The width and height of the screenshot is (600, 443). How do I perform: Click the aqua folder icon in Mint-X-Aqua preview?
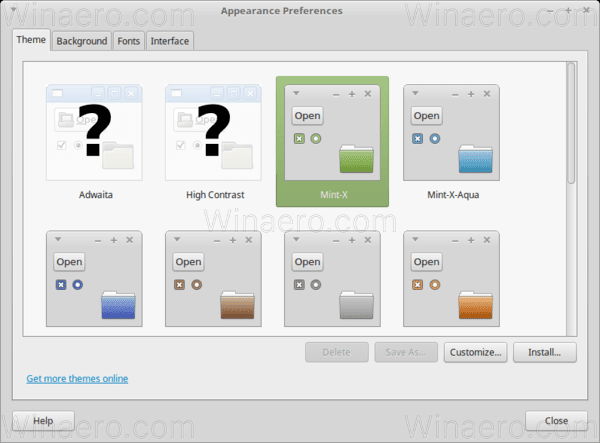[475, 159]
